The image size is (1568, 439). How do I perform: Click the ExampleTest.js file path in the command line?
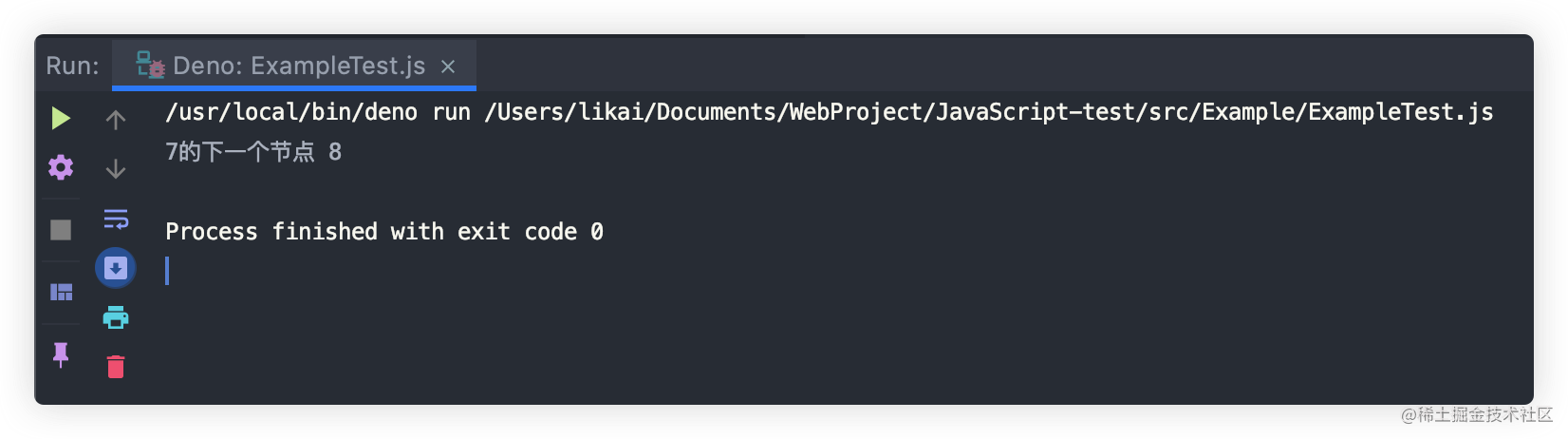988,112
